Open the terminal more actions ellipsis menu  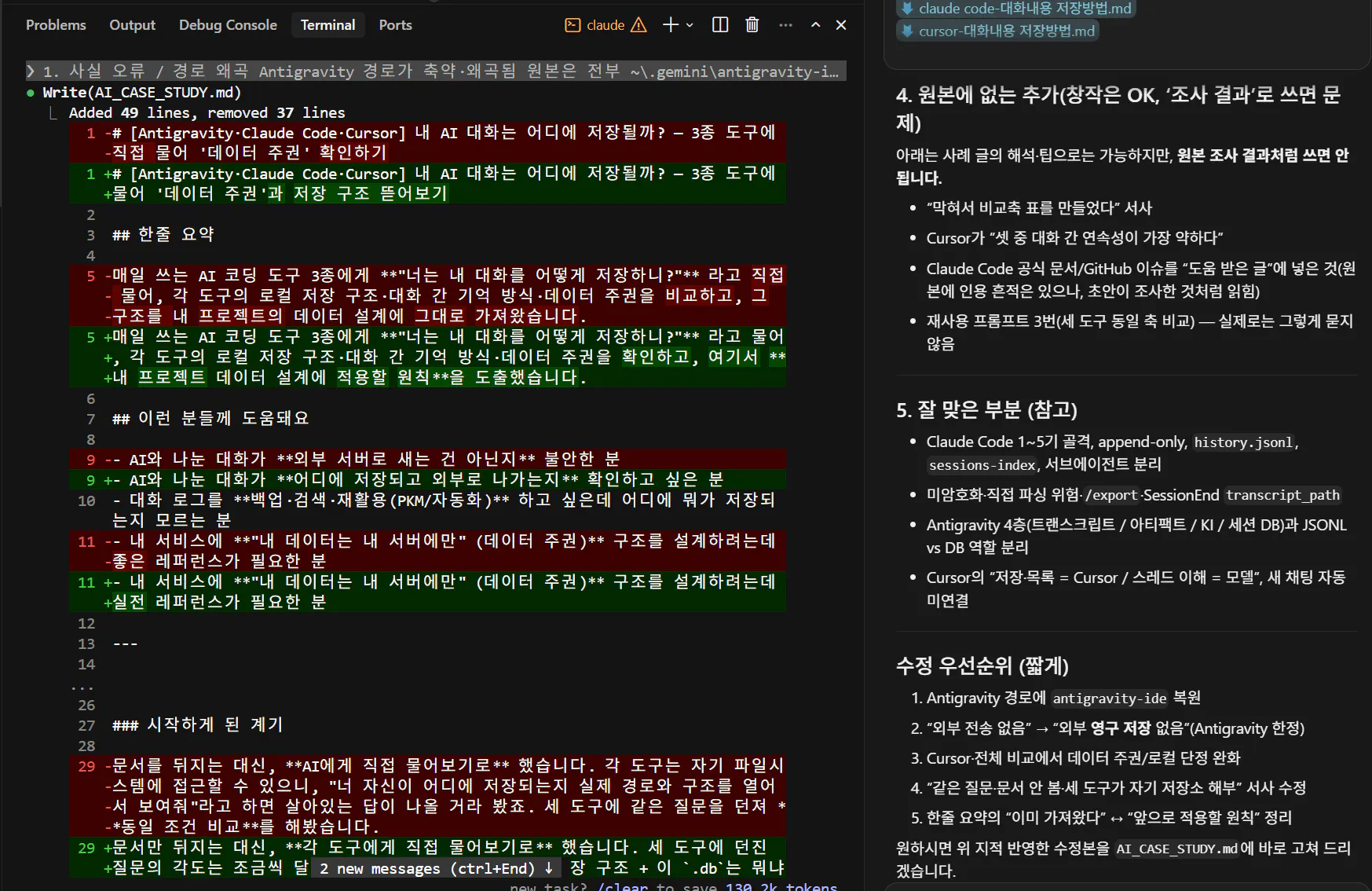coord(785,25)
